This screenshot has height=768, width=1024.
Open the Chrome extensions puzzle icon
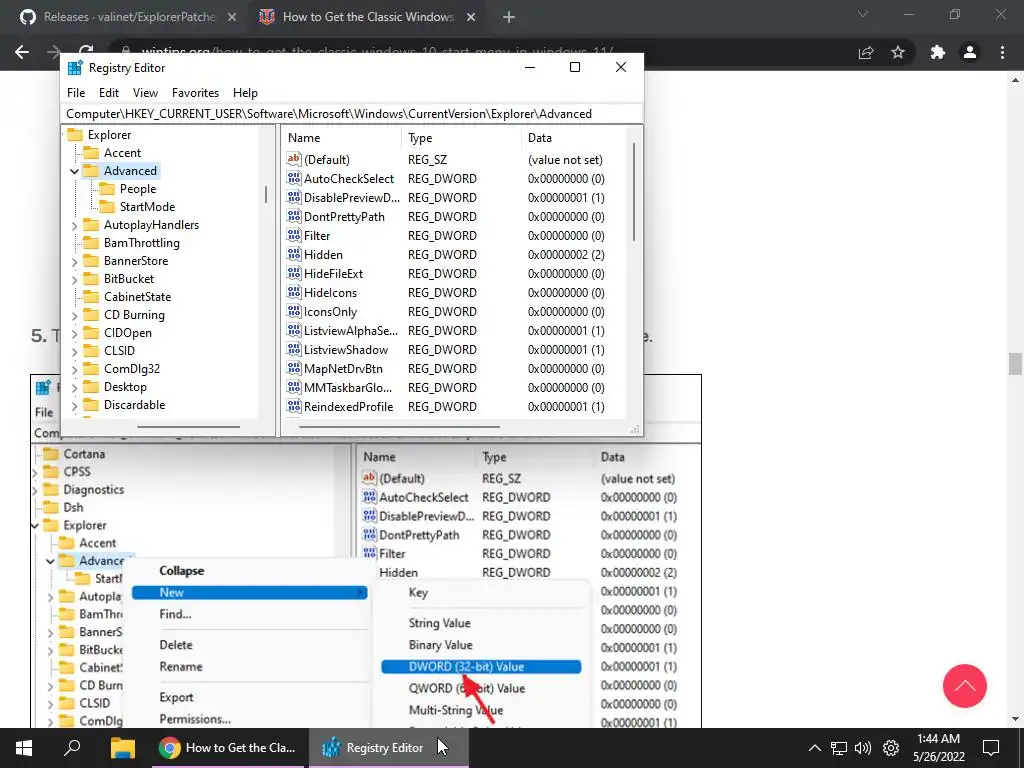tap(938, 52)
